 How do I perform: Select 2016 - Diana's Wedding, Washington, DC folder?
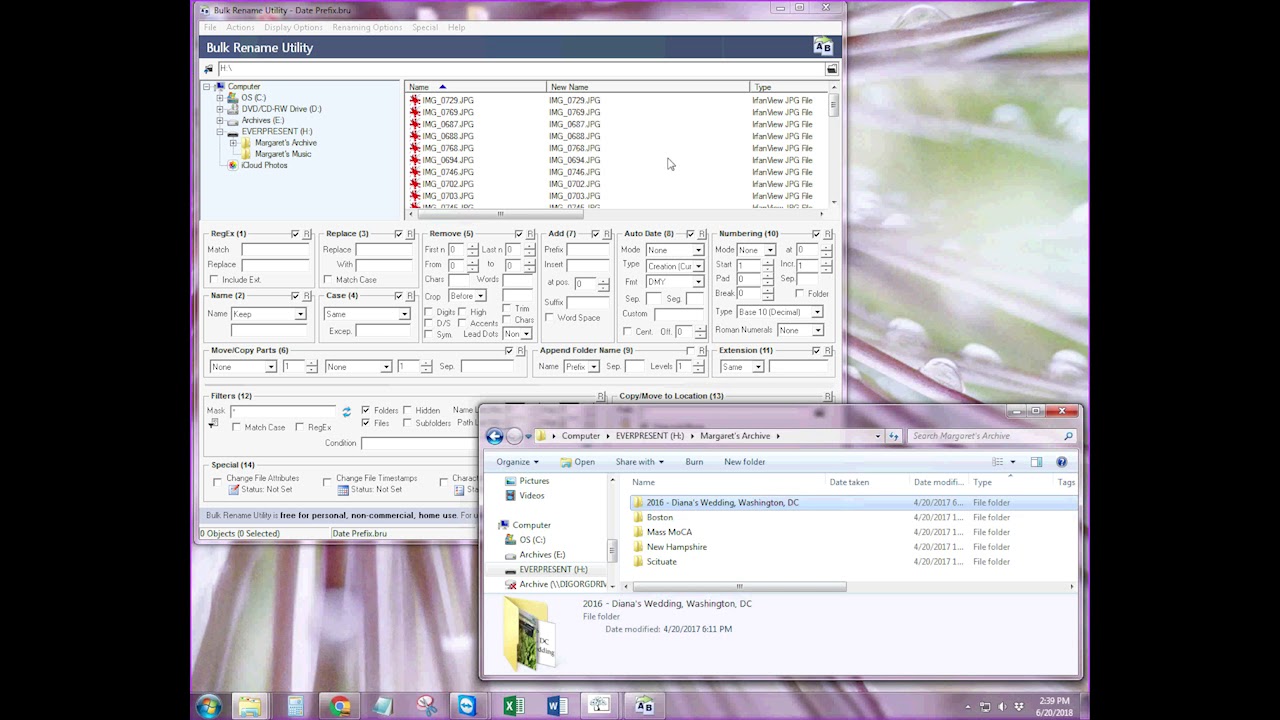tap(722, 503)
